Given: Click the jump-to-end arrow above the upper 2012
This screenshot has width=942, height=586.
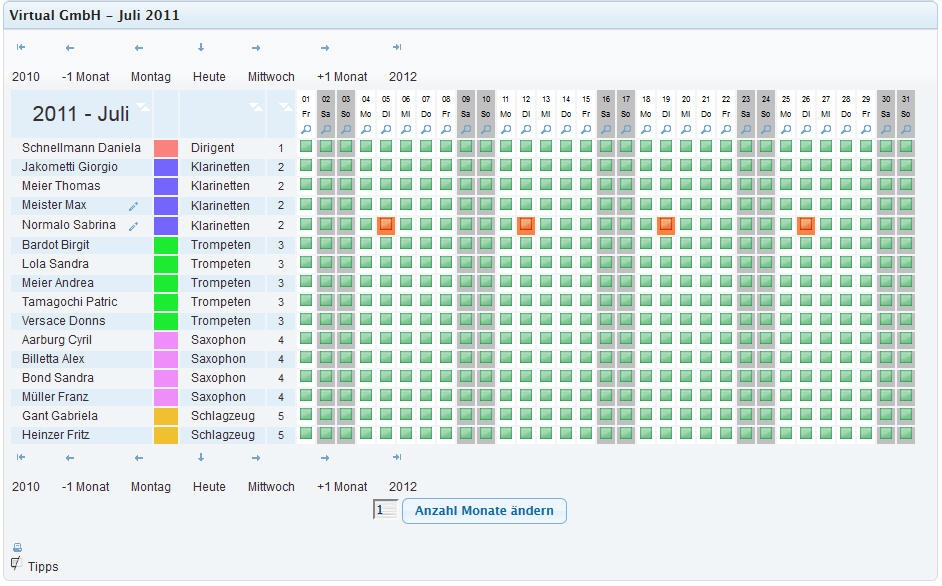Looking at the screenshot, I should tap(397, 47).
